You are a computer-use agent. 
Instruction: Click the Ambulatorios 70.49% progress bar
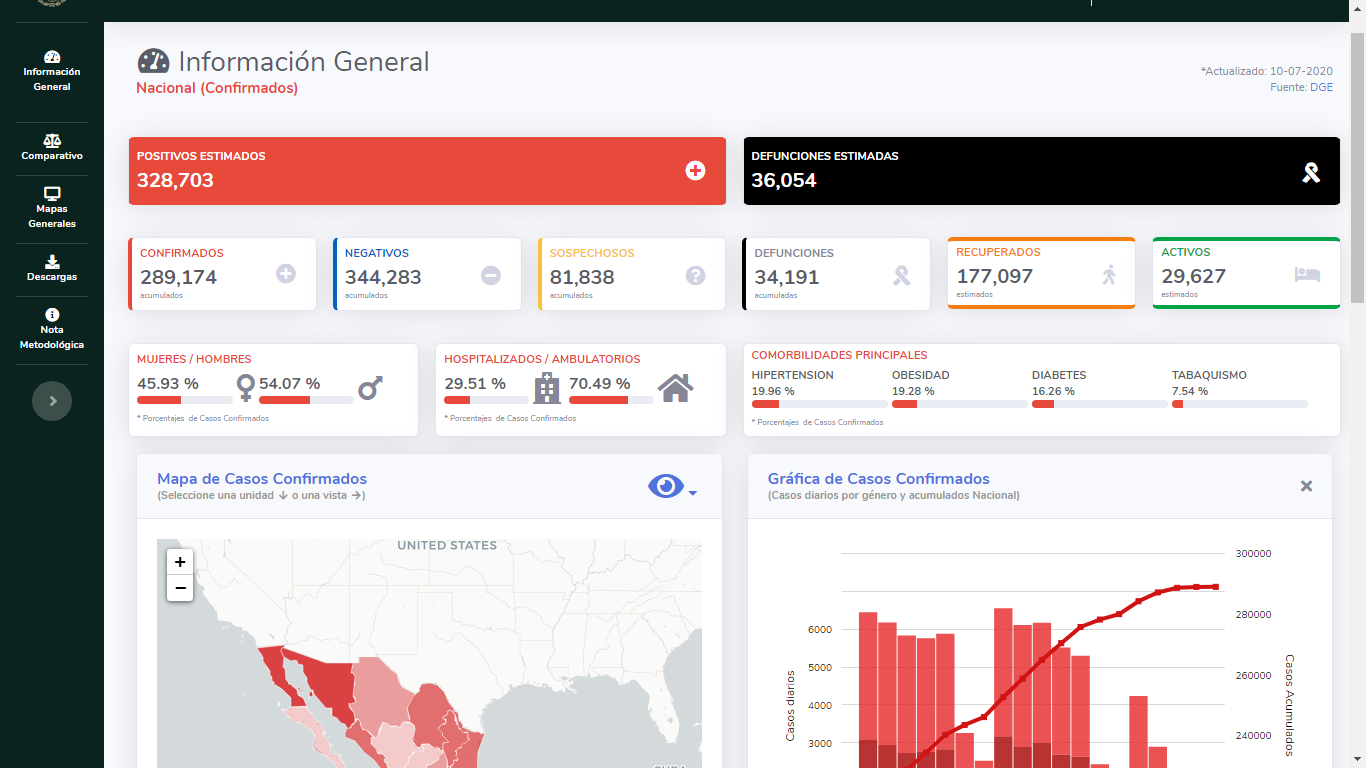tap(611, 400)
